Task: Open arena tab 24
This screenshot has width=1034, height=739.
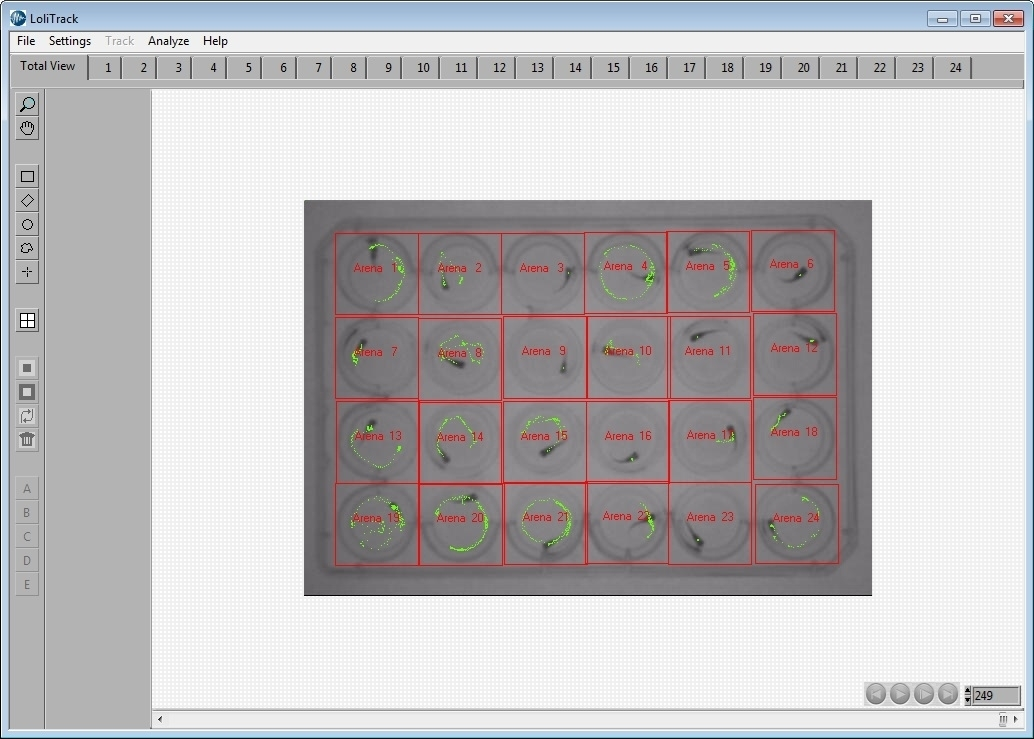Action: point(955,68)
